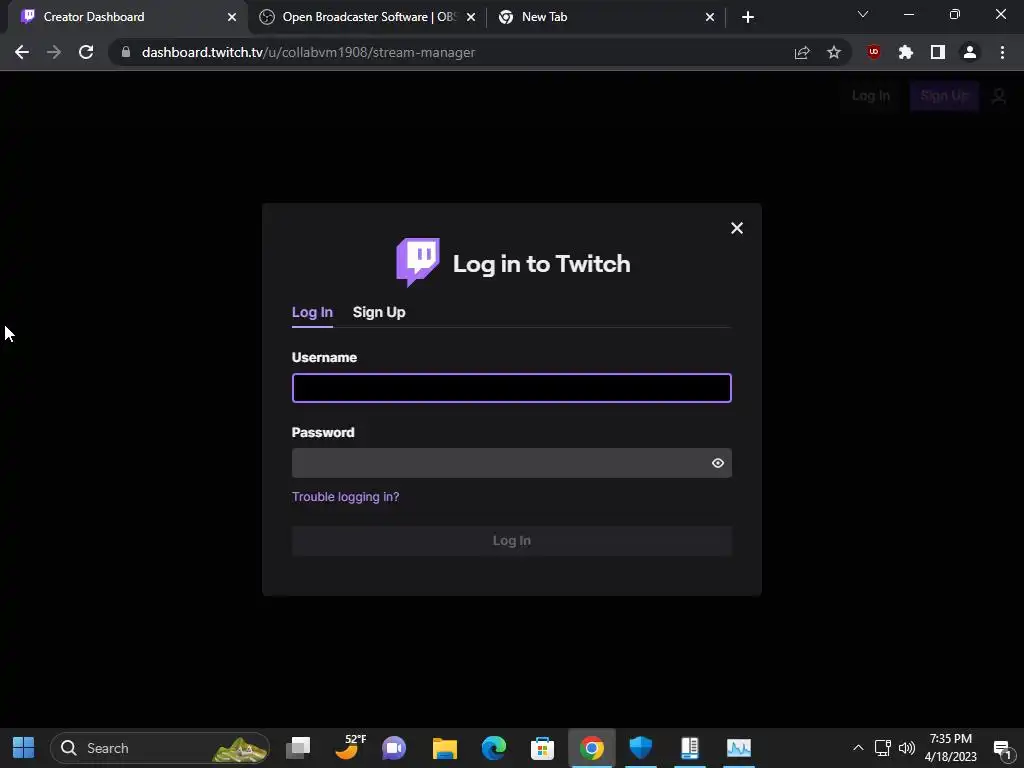The width and height of the screenshot is (1024, 768).
Task: Open a new browser tab with plus button
Action: coord(748,17)
